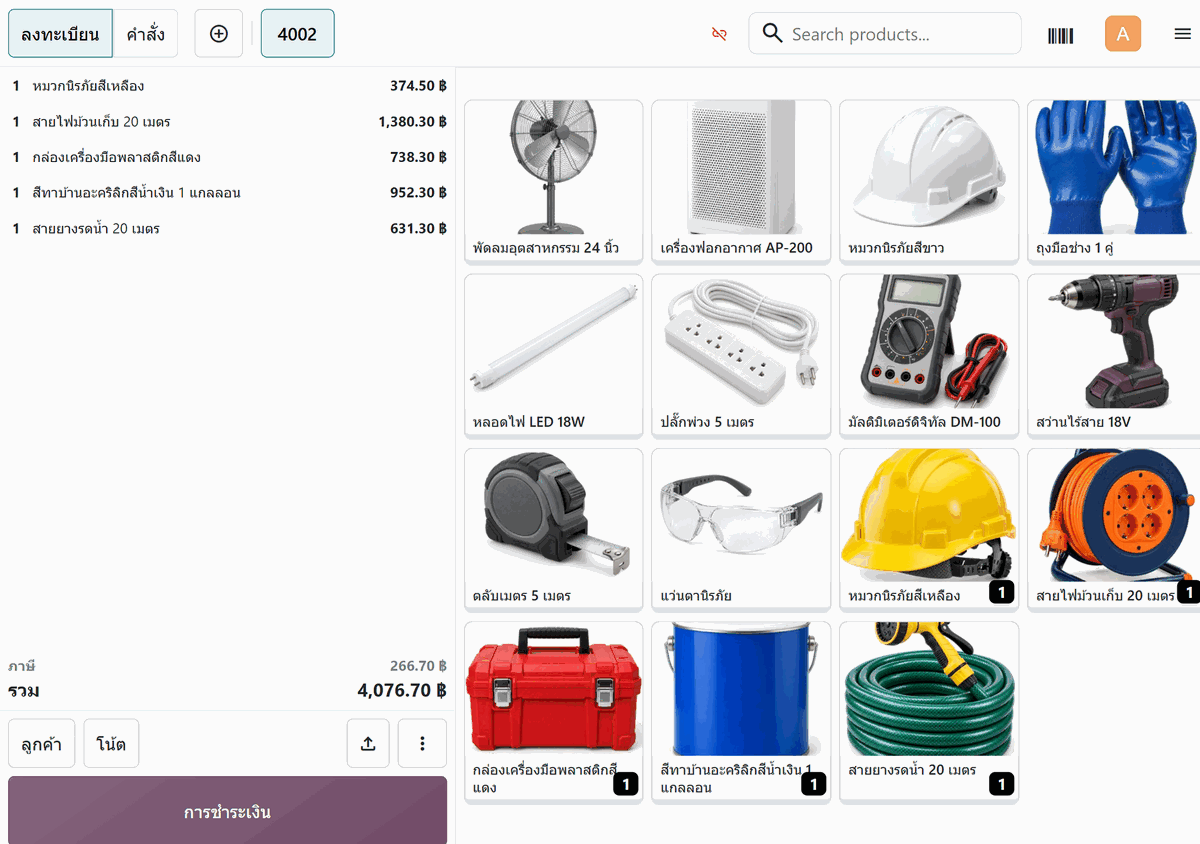
Task: Select the สีทาบ้านอะคริลิกสีน้ำเงิน order line
Action: click(x=228, y=193)
